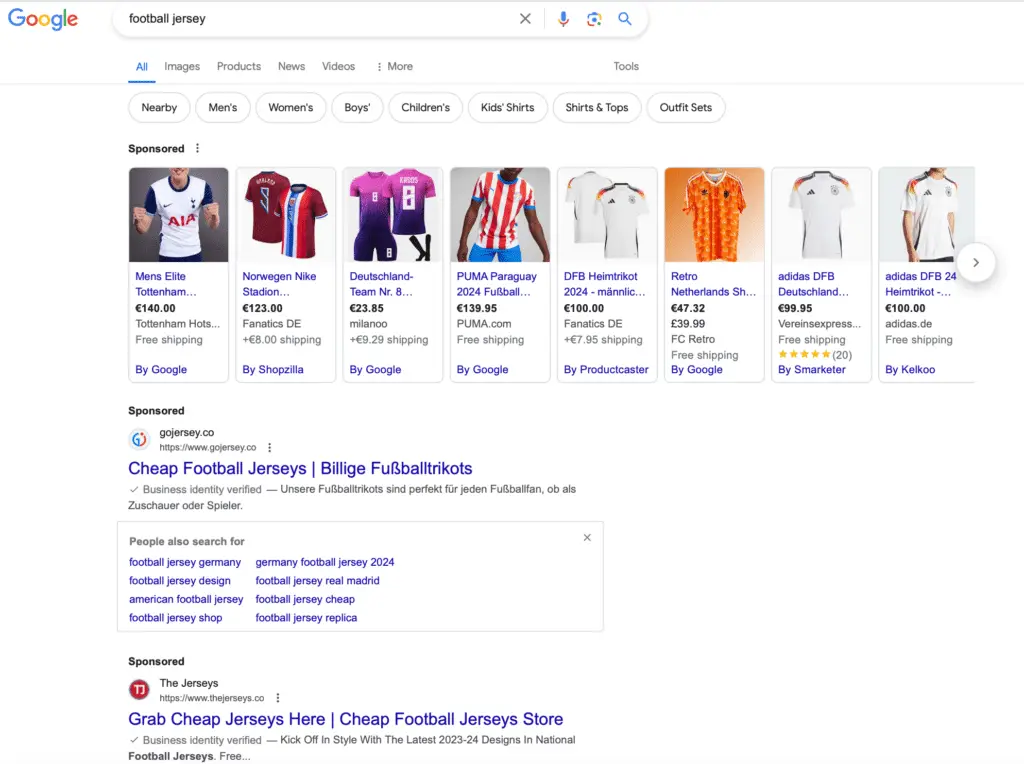Open Google Lens from the search bar
The height and width of the screenshot is (764, 1024).
point(594,19)
